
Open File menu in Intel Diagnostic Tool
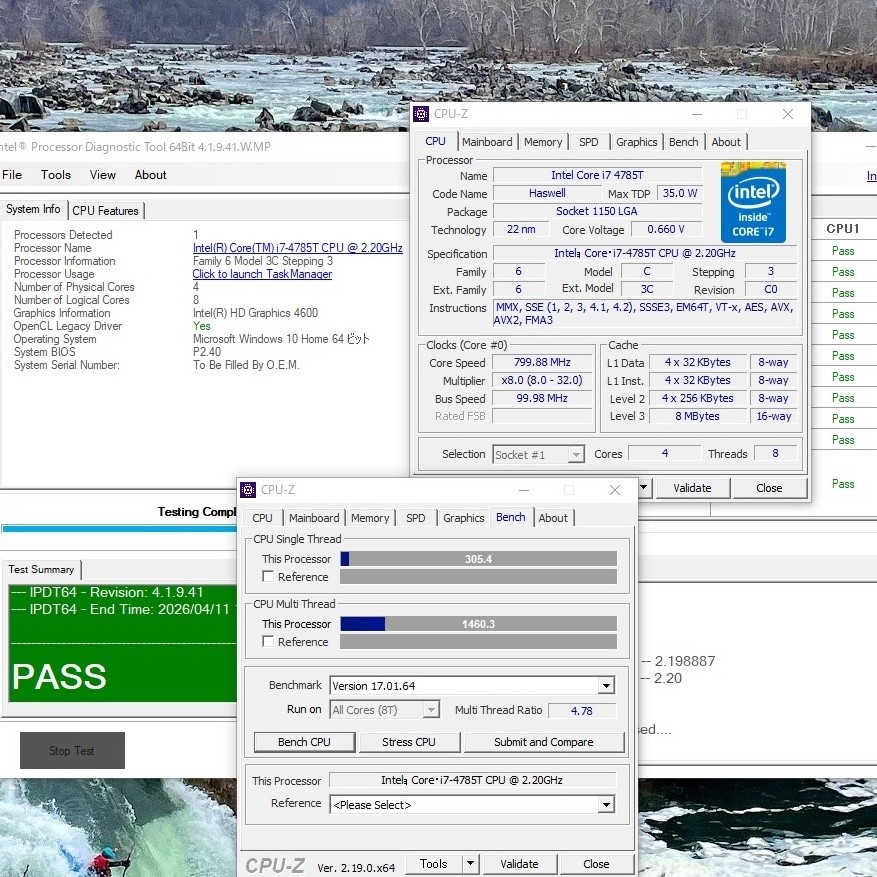[x=12, y=175]
